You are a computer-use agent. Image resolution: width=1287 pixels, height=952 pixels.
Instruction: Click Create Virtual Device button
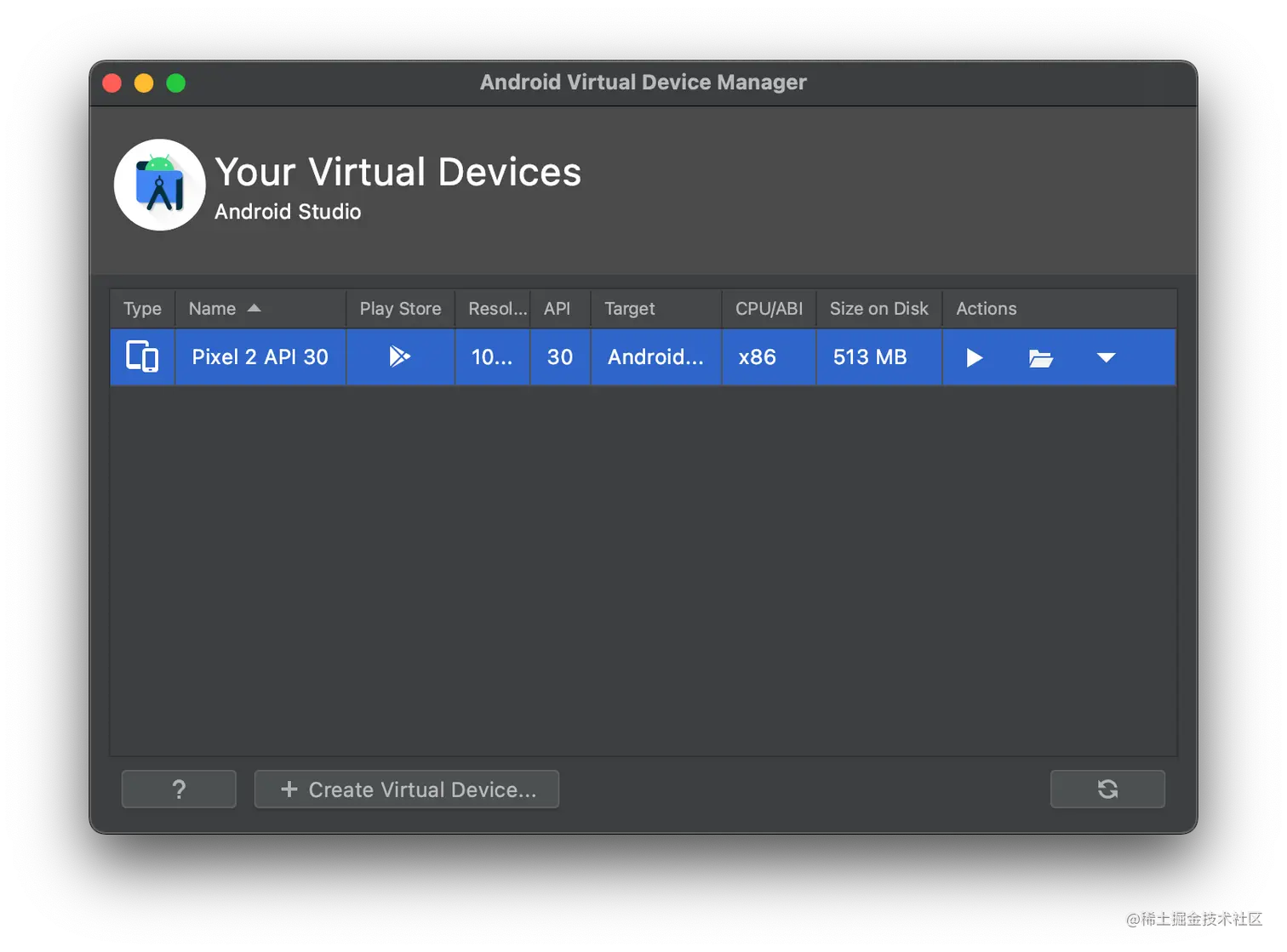pos(407,789)
